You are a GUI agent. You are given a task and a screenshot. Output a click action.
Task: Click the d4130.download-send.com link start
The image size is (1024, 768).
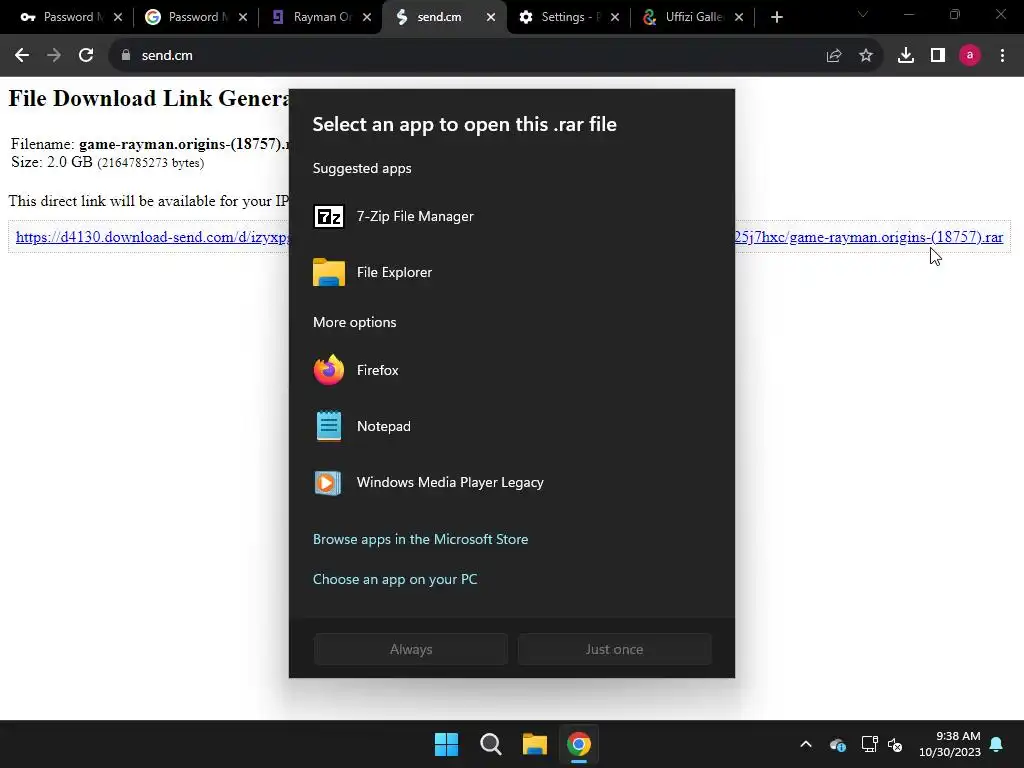pos(153,237)
